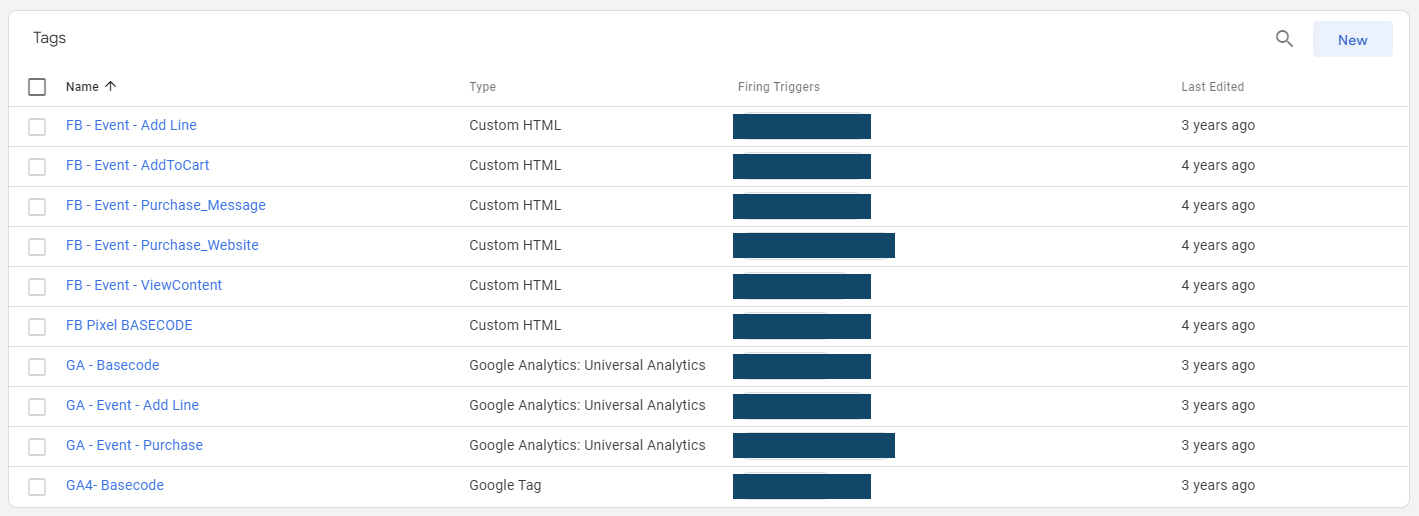Click firing trigger of FB - Event - Purchase_Website

813,246
